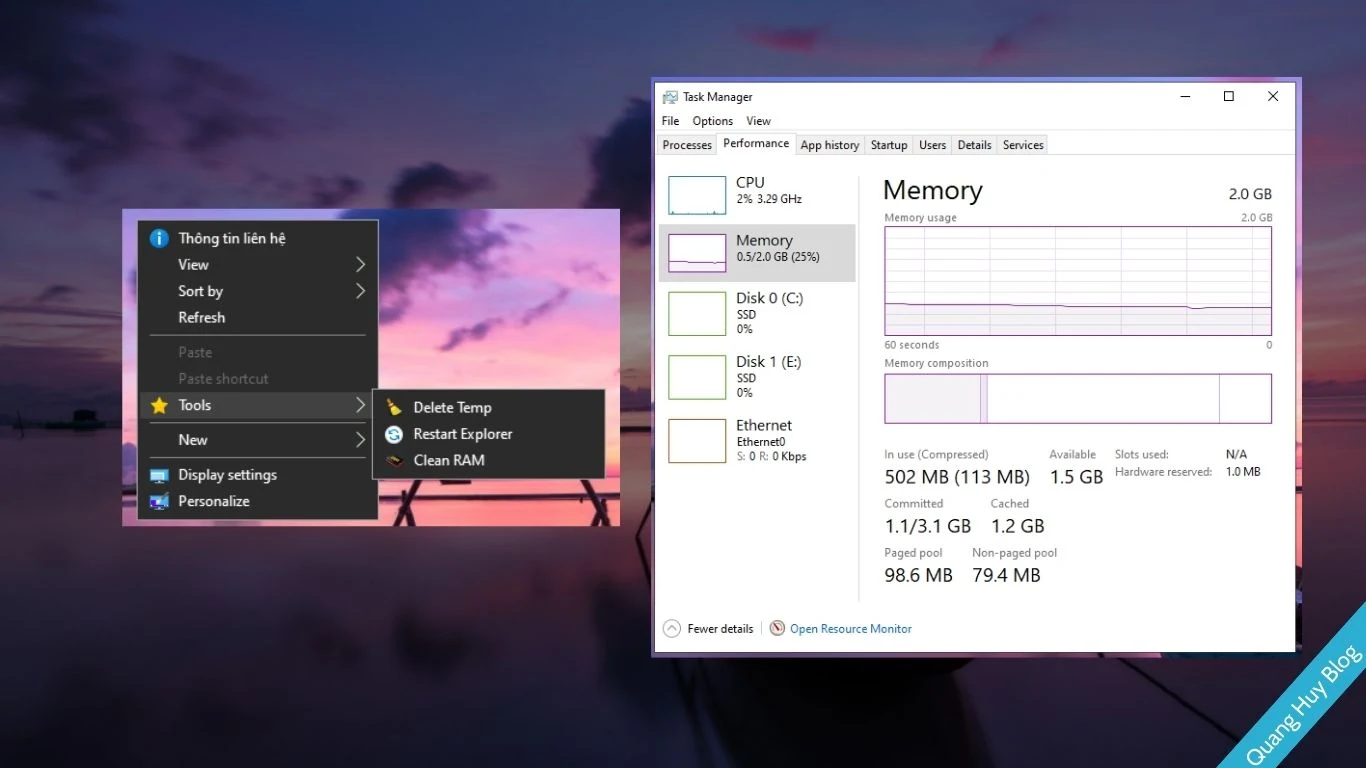The image size is (1366, 768).
Task: Expand the Tools submenu arrow
Action: coord(360,405)
